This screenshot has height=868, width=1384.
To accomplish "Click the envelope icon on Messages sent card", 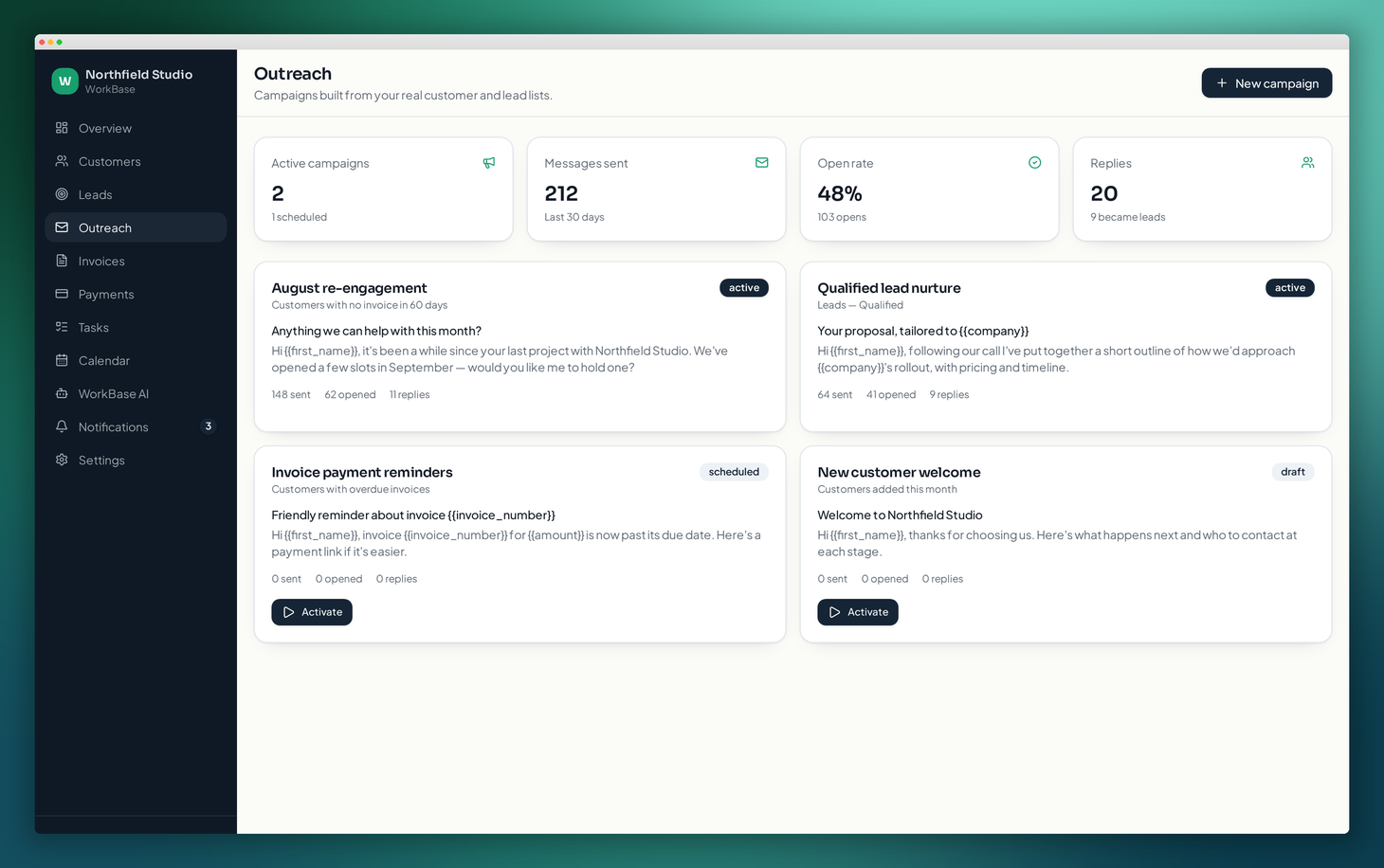I will click(x=762, y=163).
